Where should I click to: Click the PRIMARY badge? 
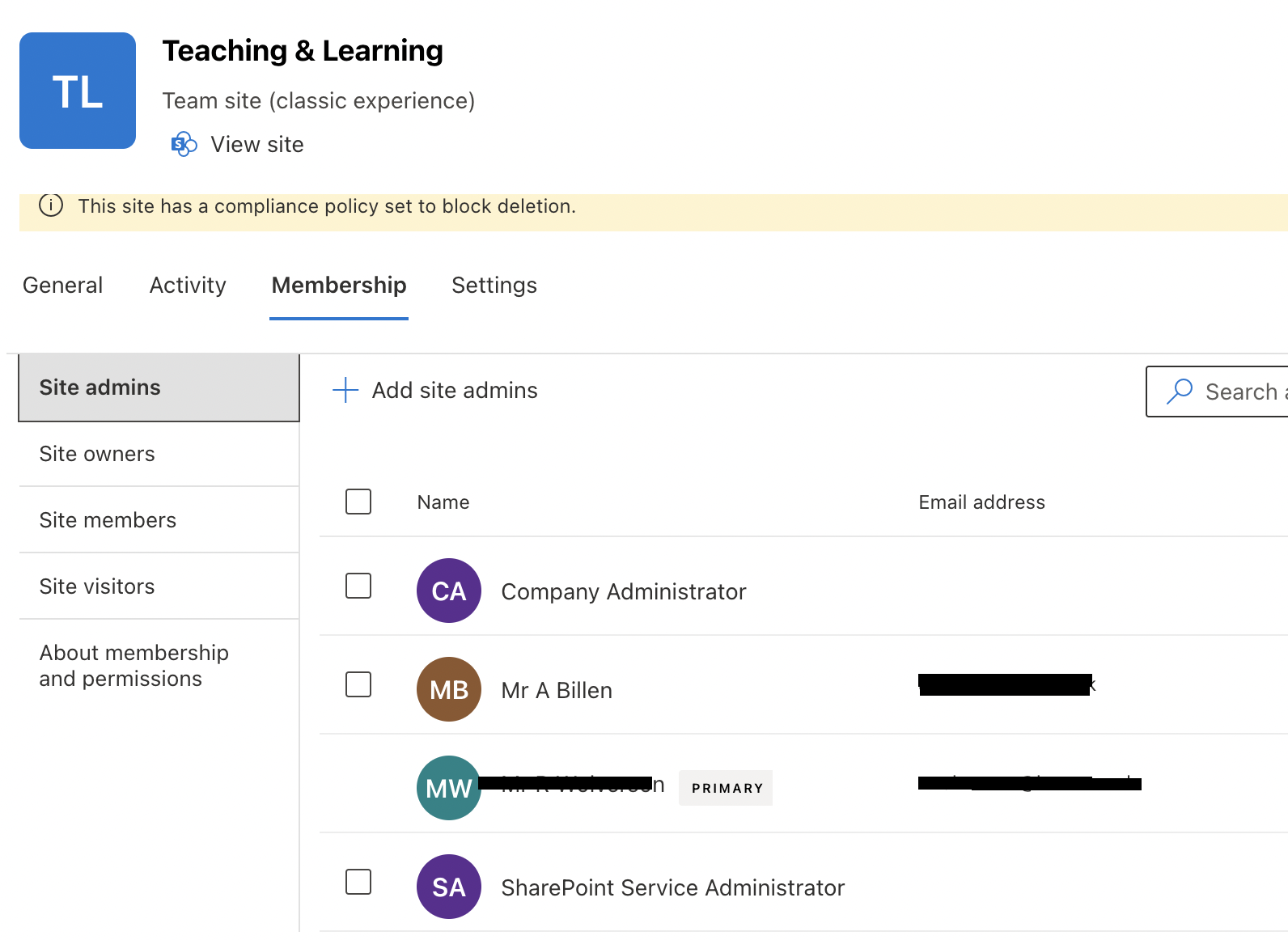(x=726, y=788)
